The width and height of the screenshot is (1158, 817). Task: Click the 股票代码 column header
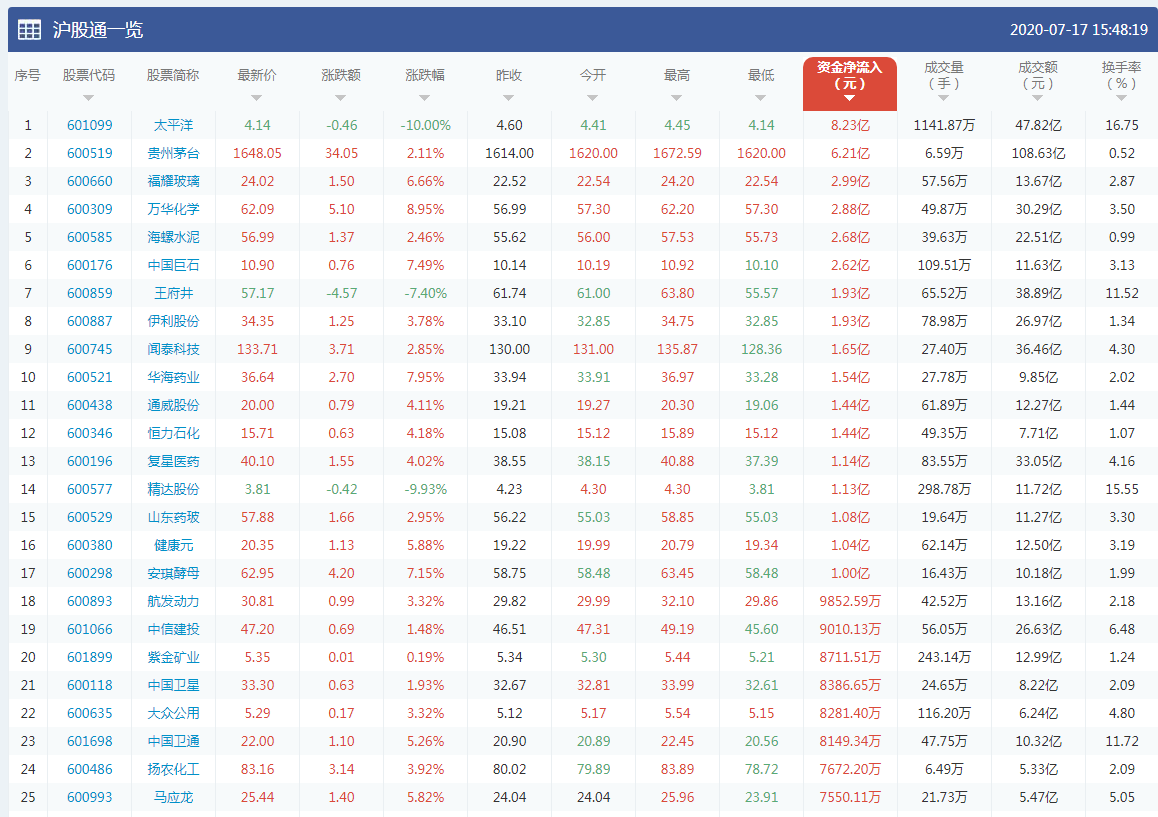(x=89, y=76)
